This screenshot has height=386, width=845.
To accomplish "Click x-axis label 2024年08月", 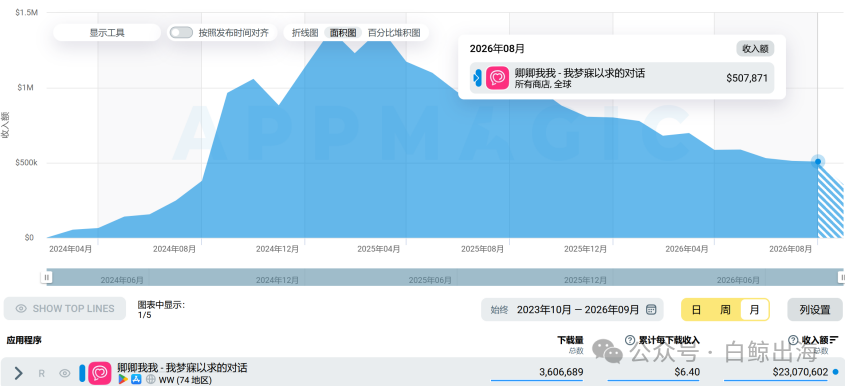I will (x=175, y=249).
